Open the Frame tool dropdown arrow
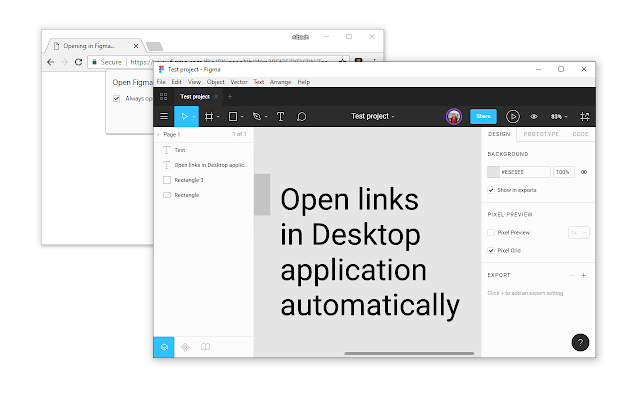This screenshot has width=640, height=400. (x=218, y=117)
